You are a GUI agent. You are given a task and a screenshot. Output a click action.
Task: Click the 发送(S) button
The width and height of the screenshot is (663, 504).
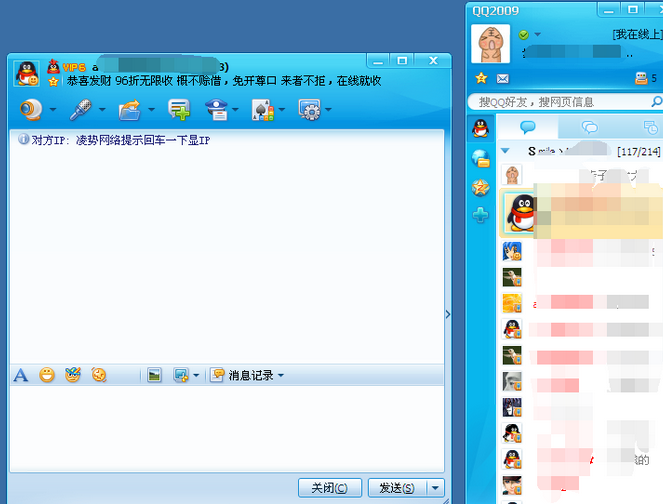(397, 488)
